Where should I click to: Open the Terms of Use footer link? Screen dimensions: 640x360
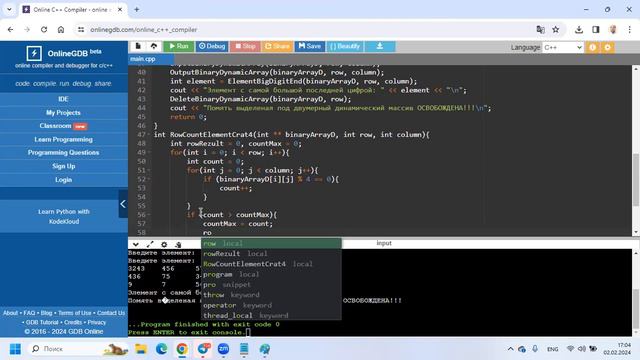[x=75, y=313]
